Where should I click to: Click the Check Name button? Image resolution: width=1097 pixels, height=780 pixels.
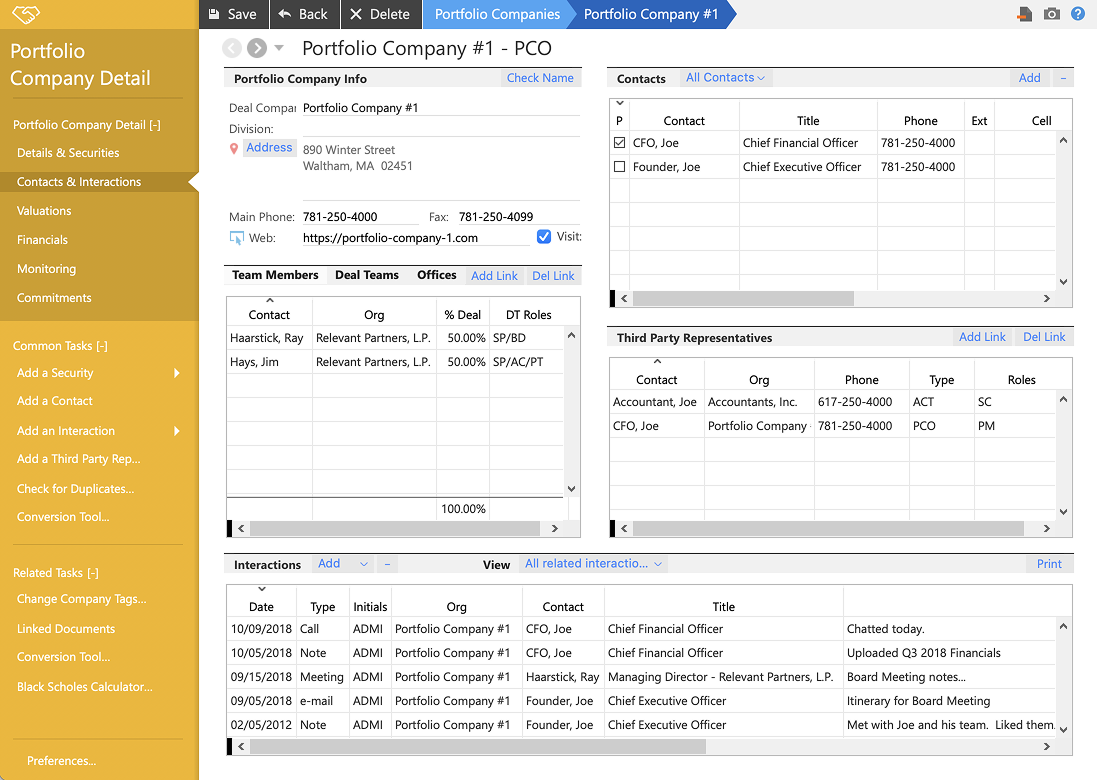[540, 78]
